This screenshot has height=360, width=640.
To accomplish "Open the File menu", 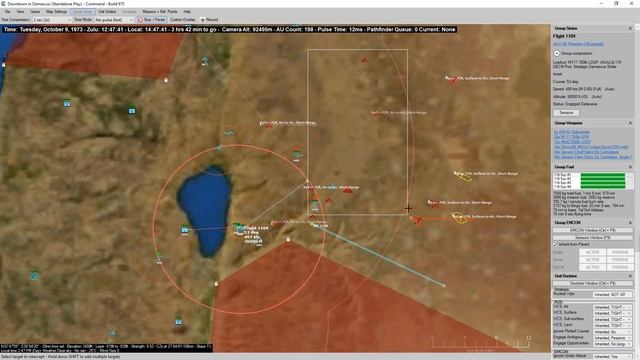I will [x=7, y=11].
